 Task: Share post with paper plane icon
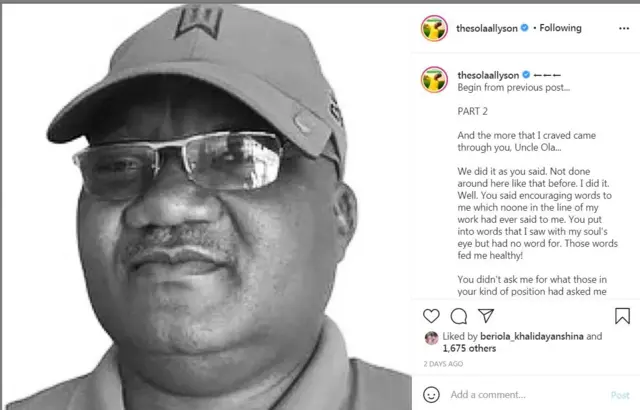tap(486, 316)
